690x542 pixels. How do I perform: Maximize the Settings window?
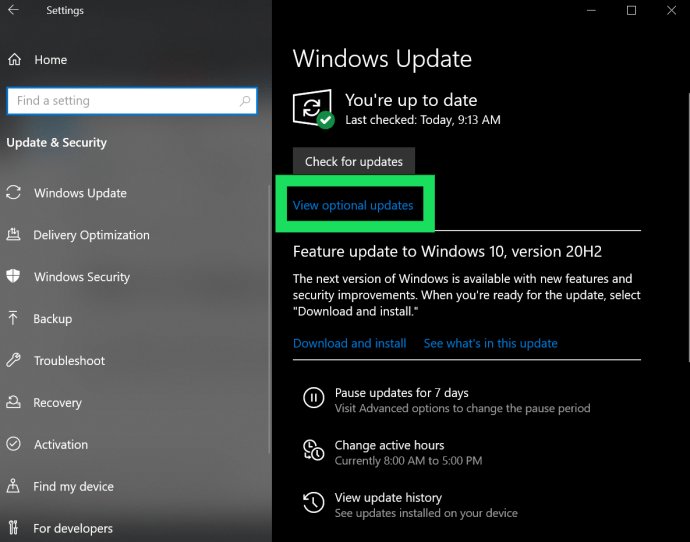(x=631, y=10)
